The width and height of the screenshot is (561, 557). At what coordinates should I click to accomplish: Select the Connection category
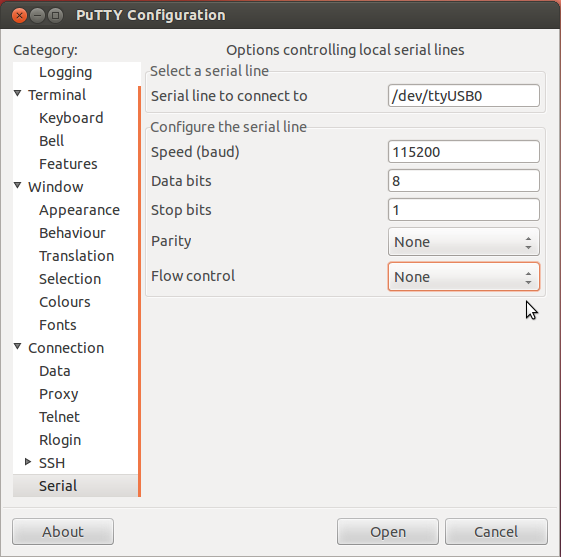coord(66,348)
